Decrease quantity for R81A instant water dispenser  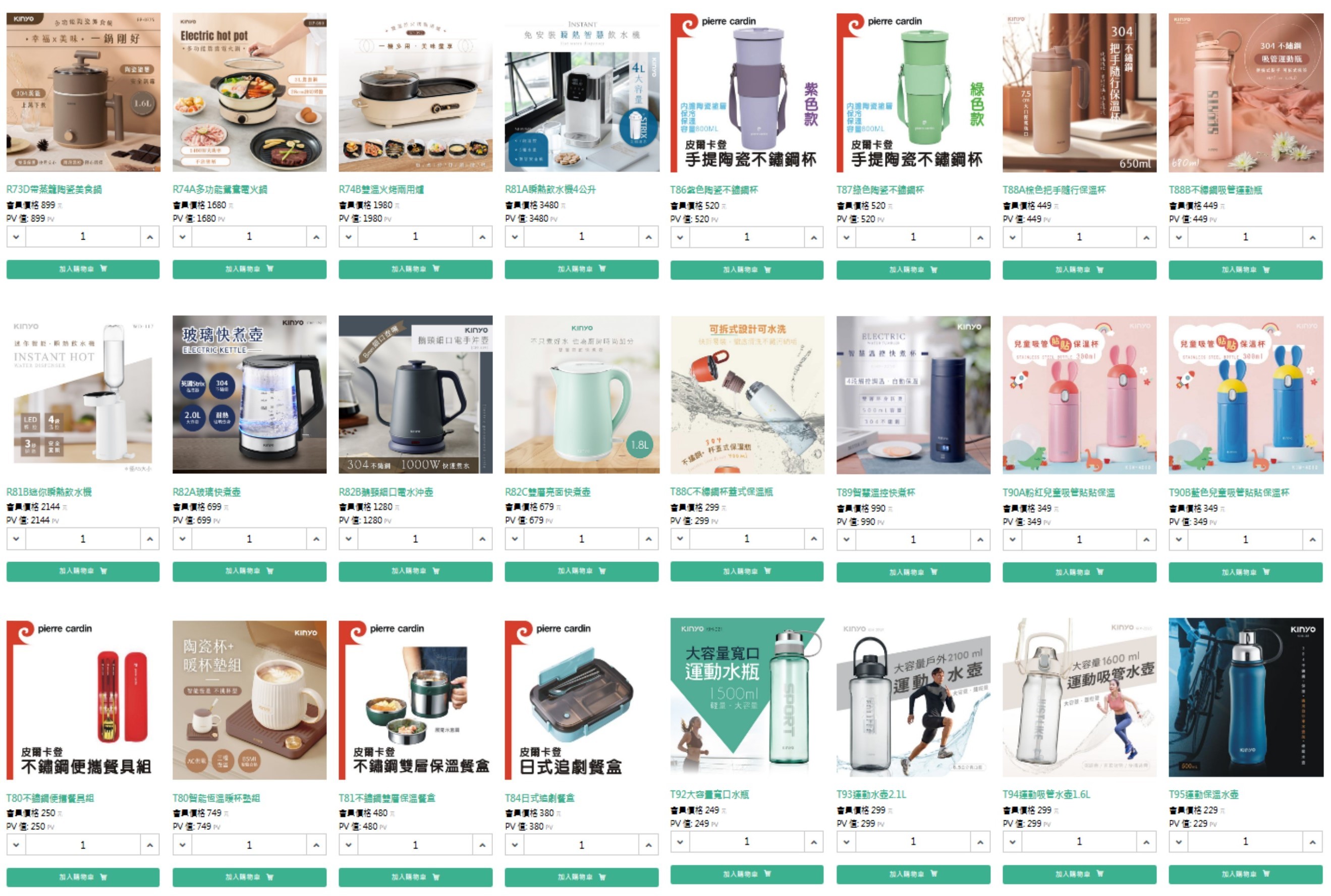[515, 237]
